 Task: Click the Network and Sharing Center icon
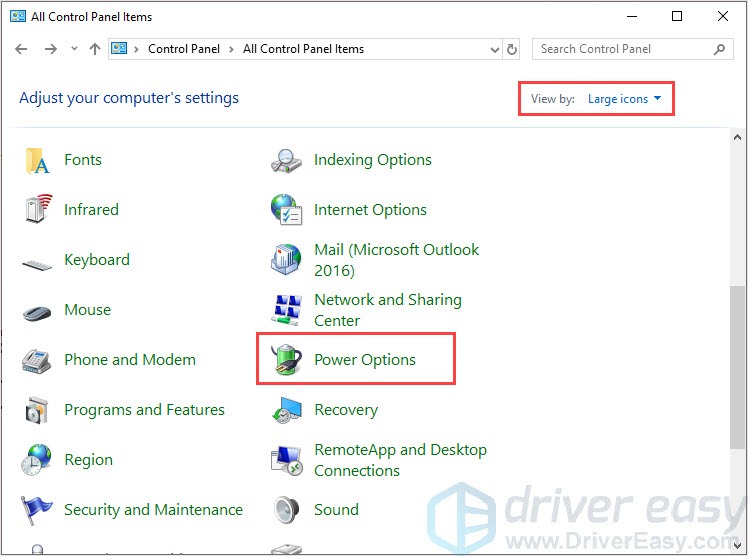[x=287, y=309]
